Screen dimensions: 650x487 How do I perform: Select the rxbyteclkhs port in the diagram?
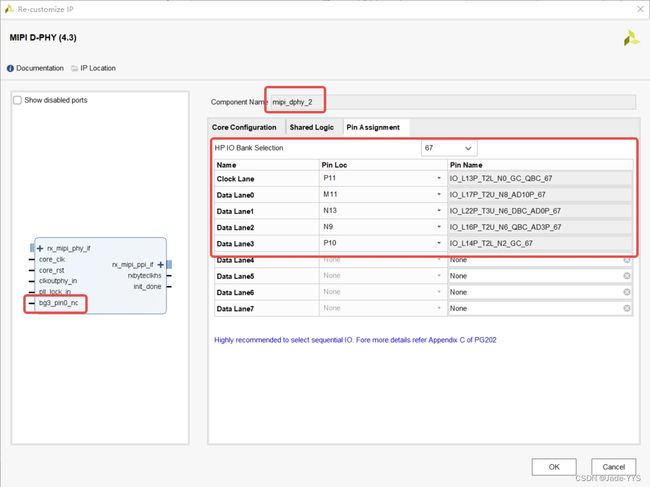click(x=144, y=276)
